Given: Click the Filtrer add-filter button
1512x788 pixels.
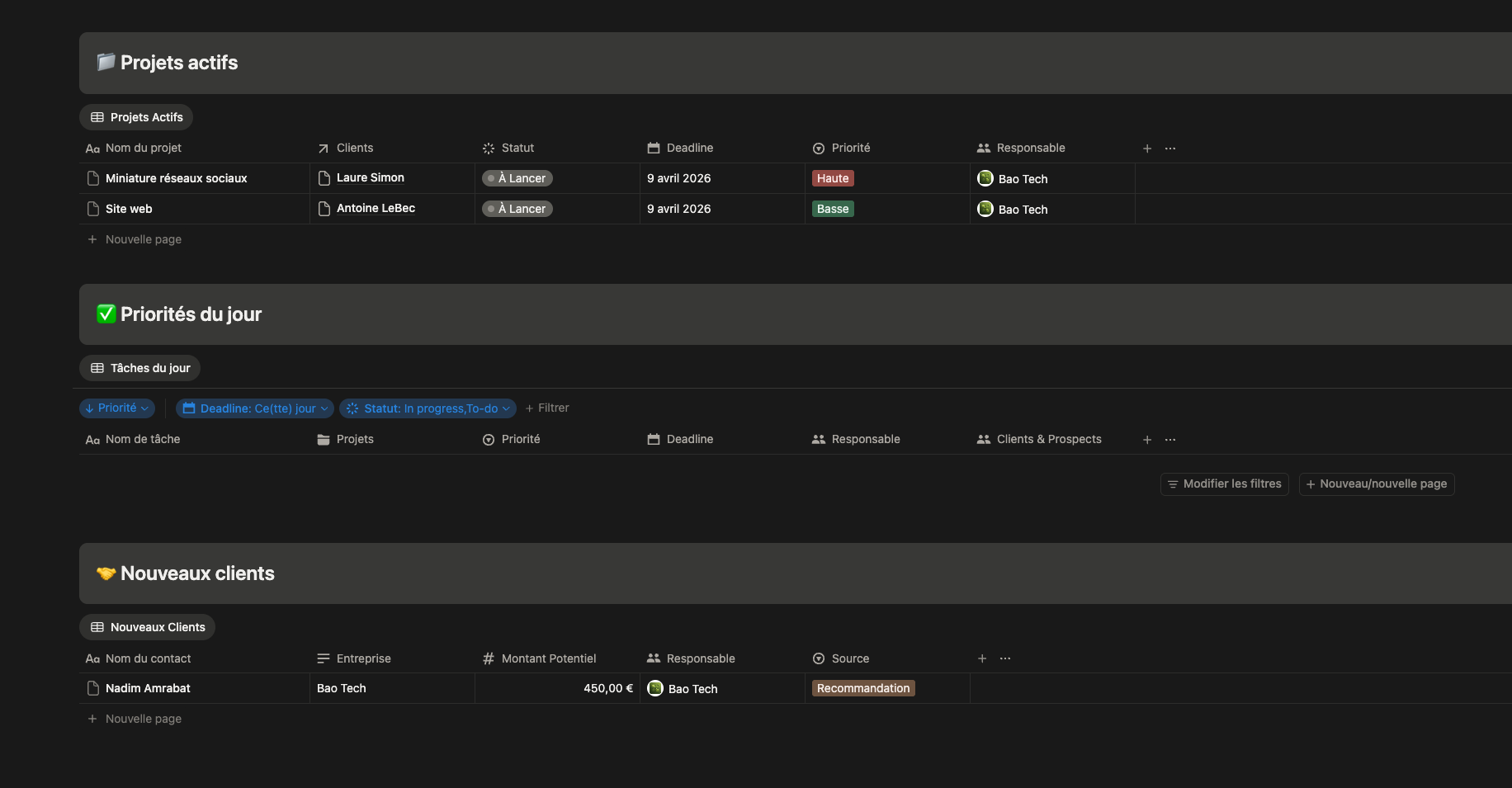Looking at the screenshot, I should pos(547,408).
